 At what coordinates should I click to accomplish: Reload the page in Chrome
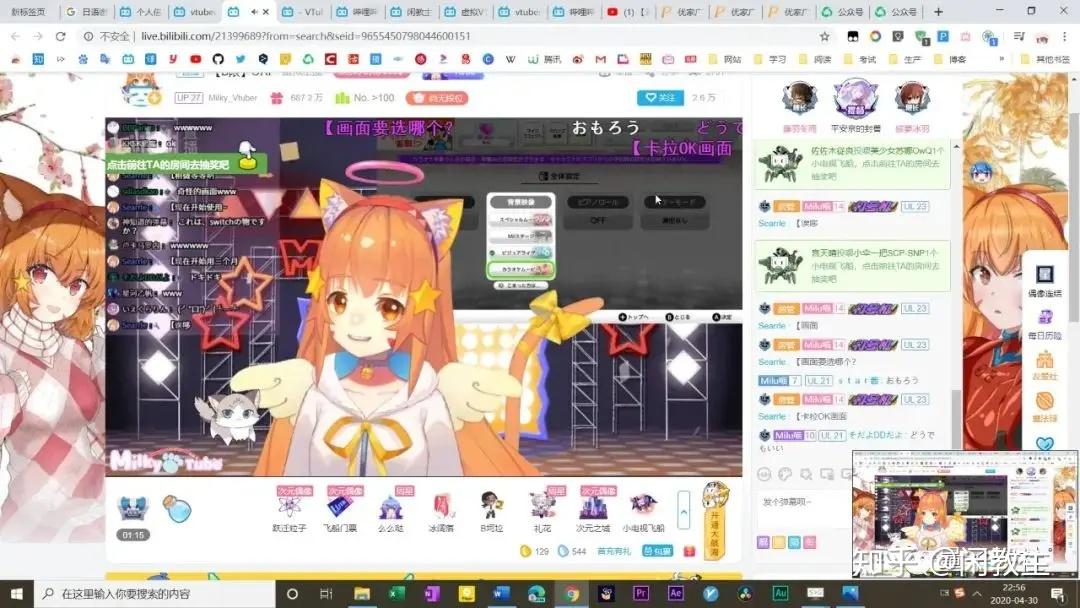[x=61, y=36]
